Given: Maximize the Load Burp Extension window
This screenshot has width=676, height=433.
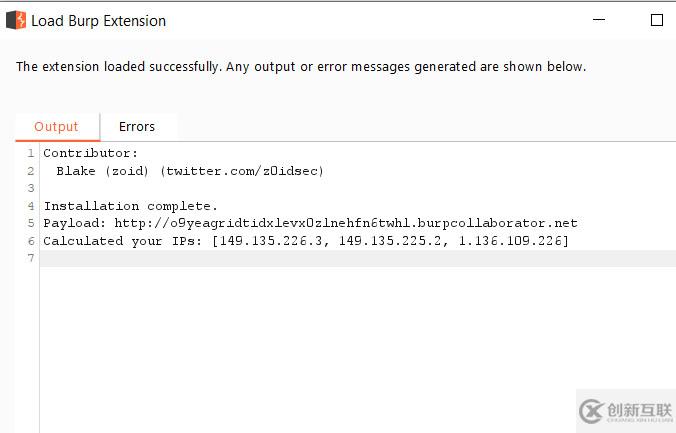Looking at the screenshot, I should tap(657, 20).
